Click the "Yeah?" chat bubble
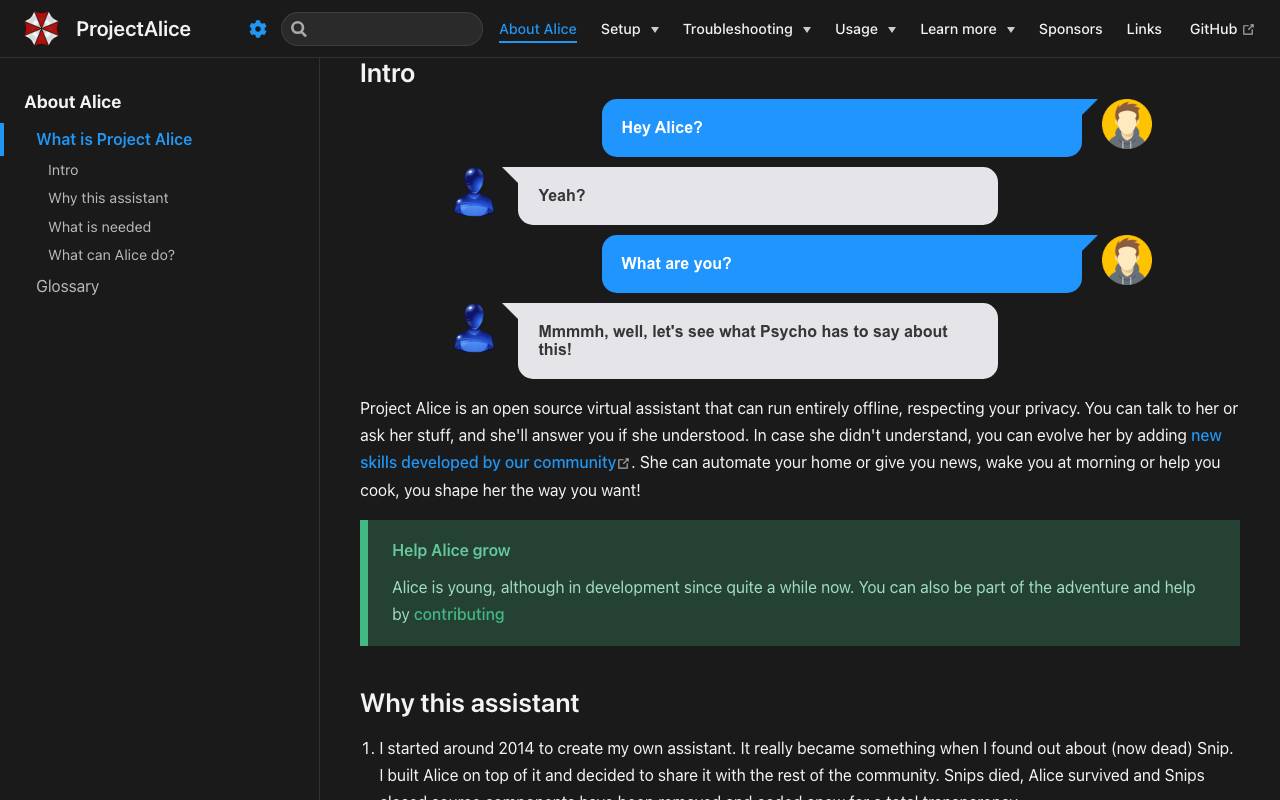1280x800 pixels. [758, 196]
